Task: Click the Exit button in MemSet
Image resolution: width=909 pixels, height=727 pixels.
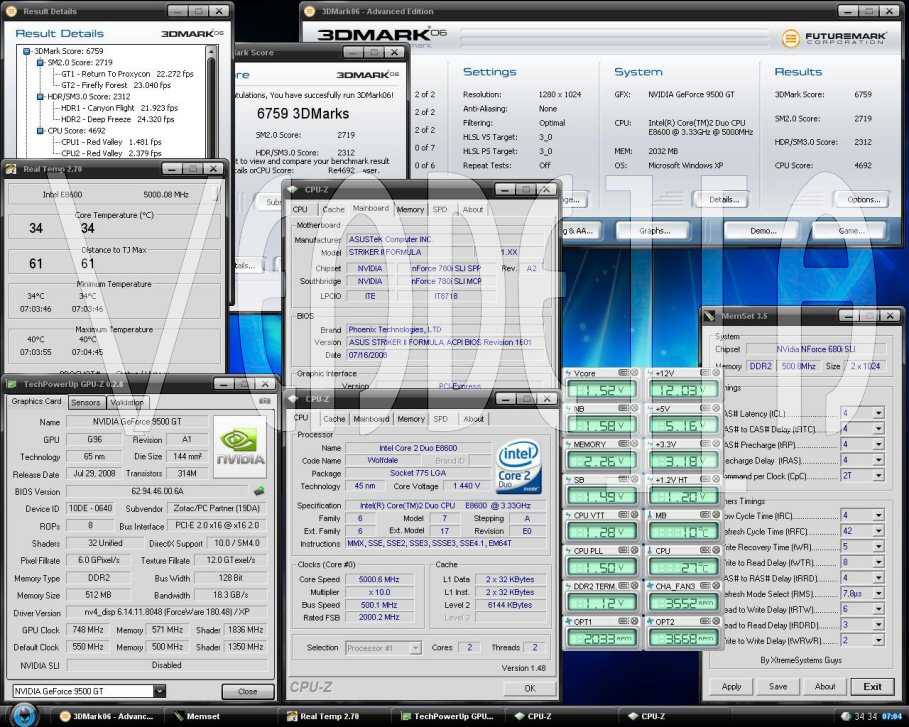Action: click(872, 686)
